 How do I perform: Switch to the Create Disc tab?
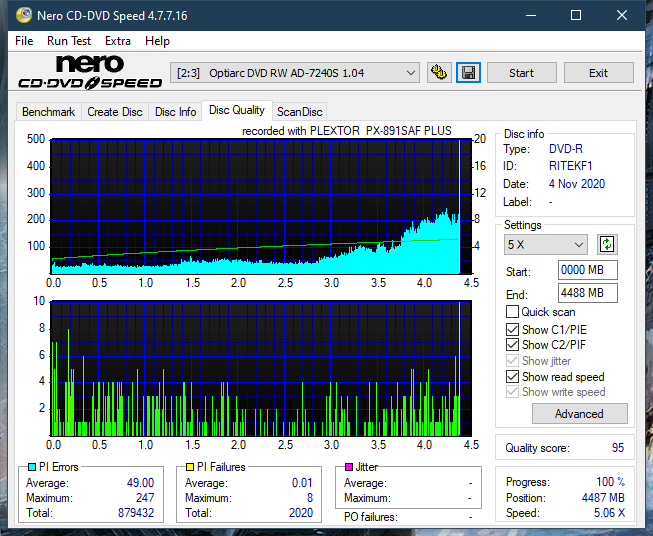click(x=115, y=112)
